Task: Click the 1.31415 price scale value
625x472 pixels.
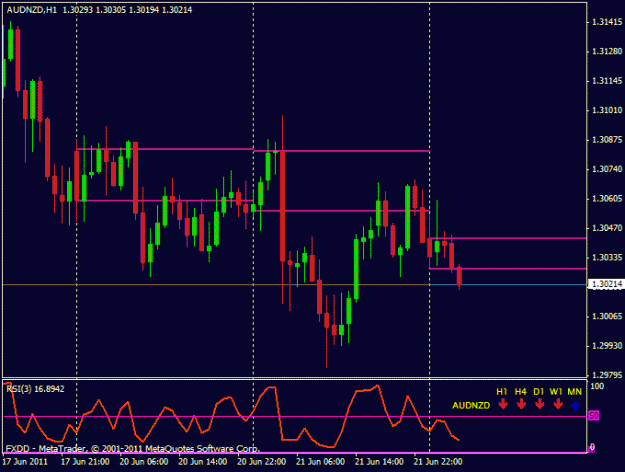Action: click(607, 22)
